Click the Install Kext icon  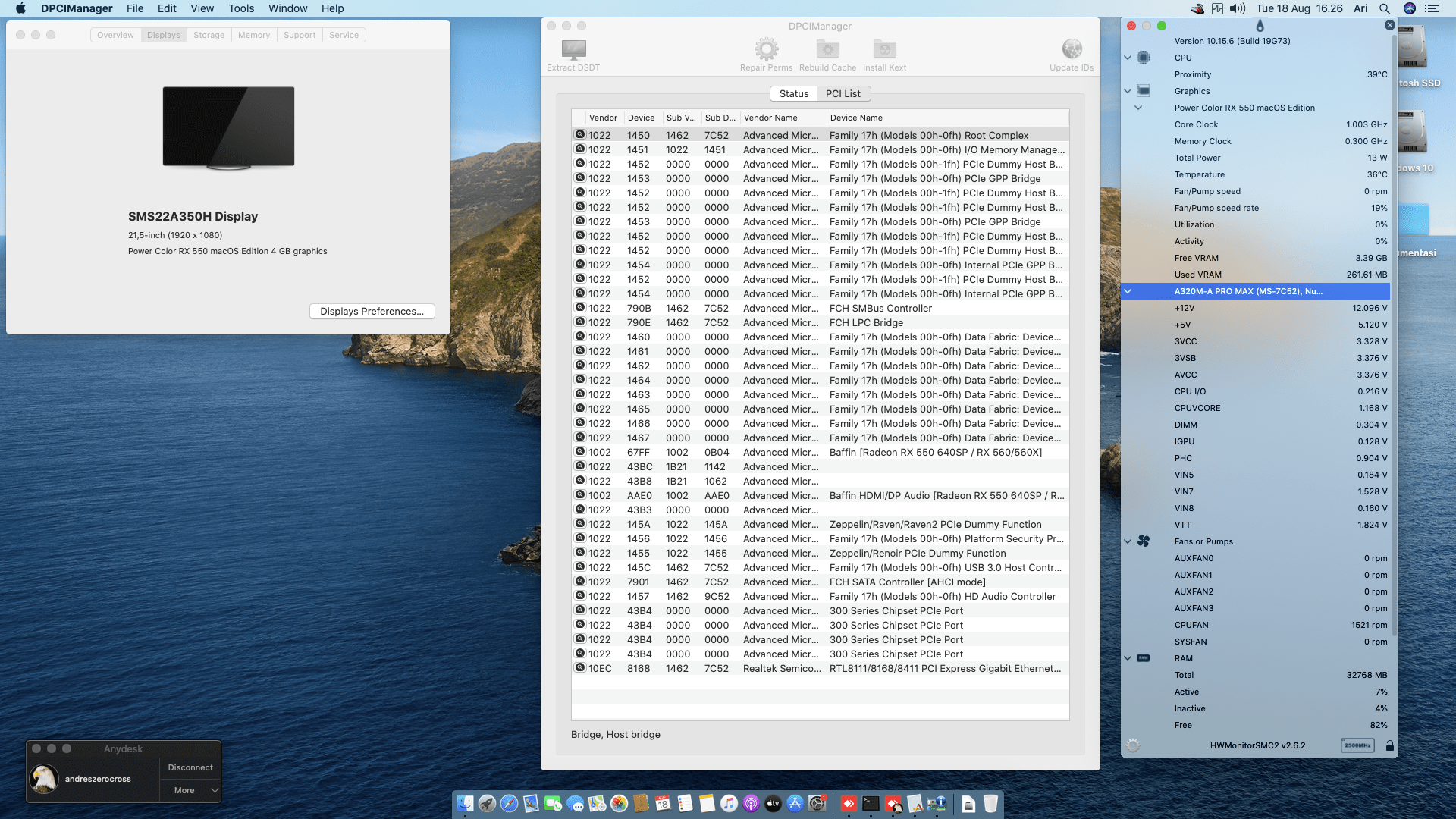(884, 50)
